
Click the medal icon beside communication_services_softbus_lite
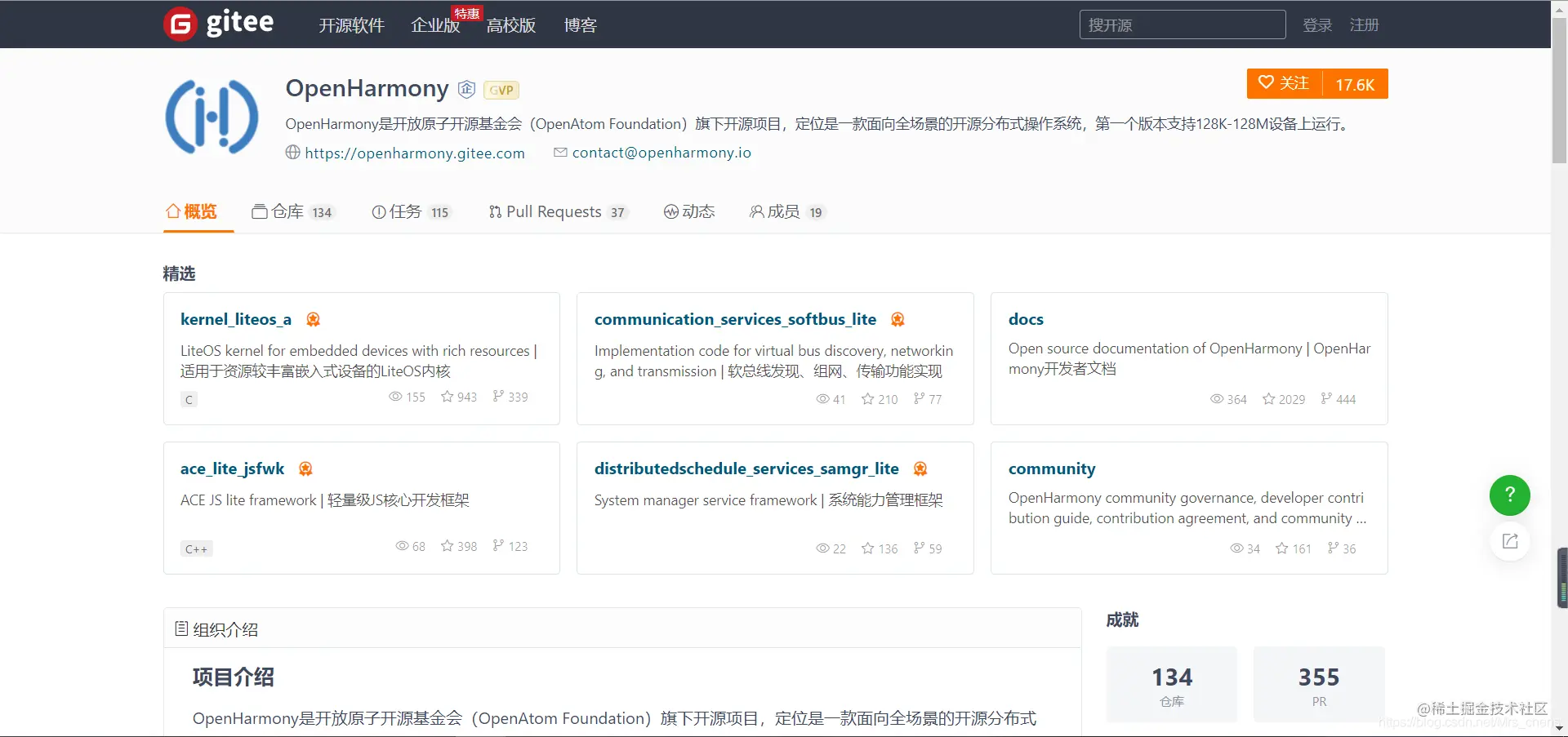click(x=898, y=319)
